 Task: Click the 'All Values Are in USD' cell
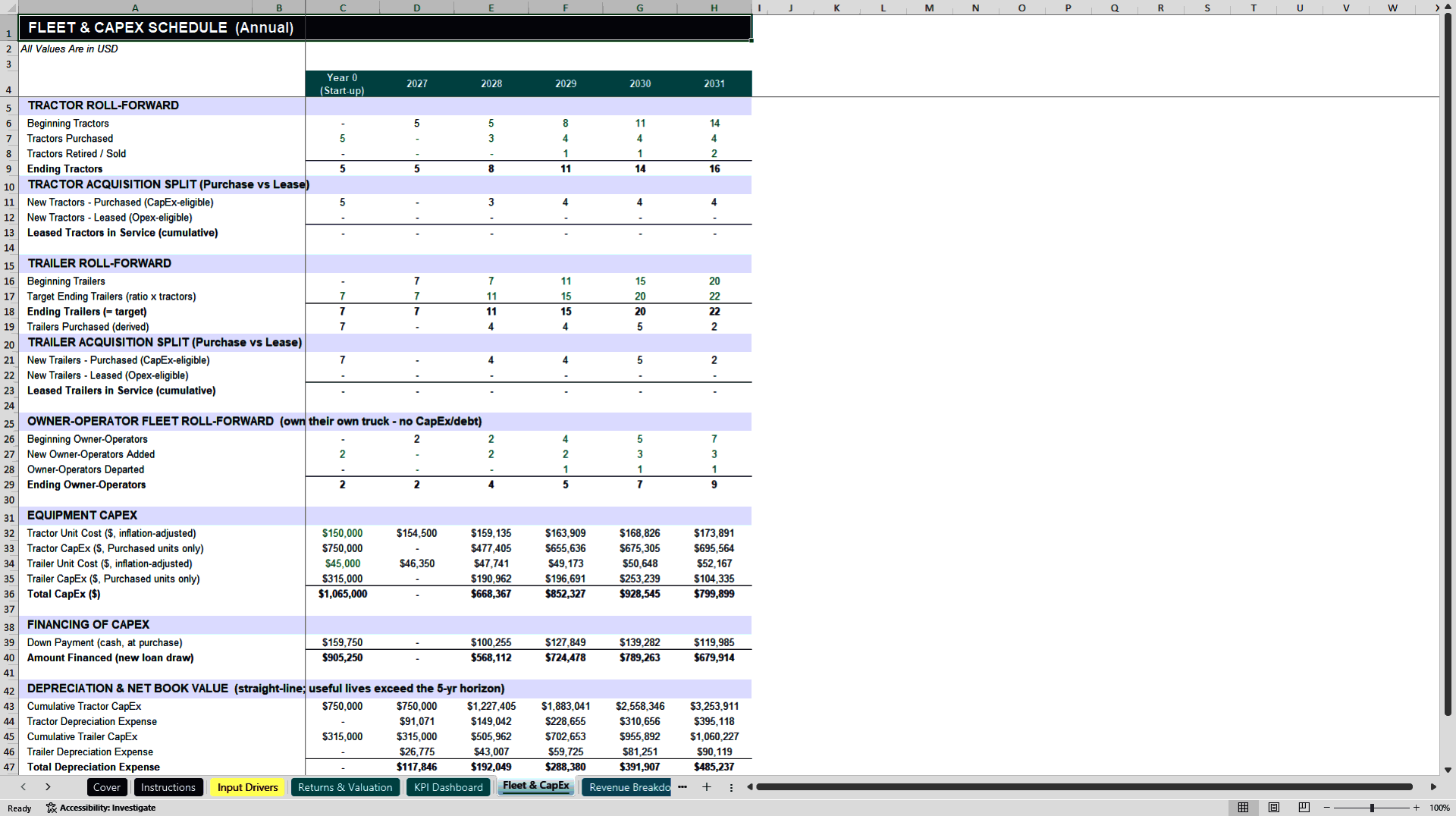coord(70,49)
